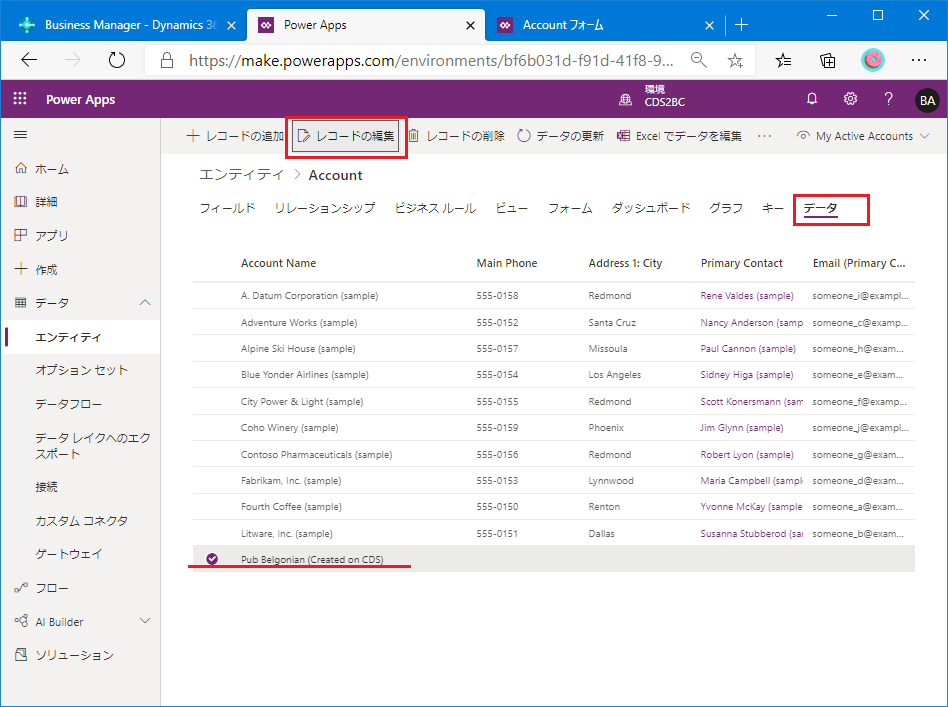Open a new browser tab

741,25
